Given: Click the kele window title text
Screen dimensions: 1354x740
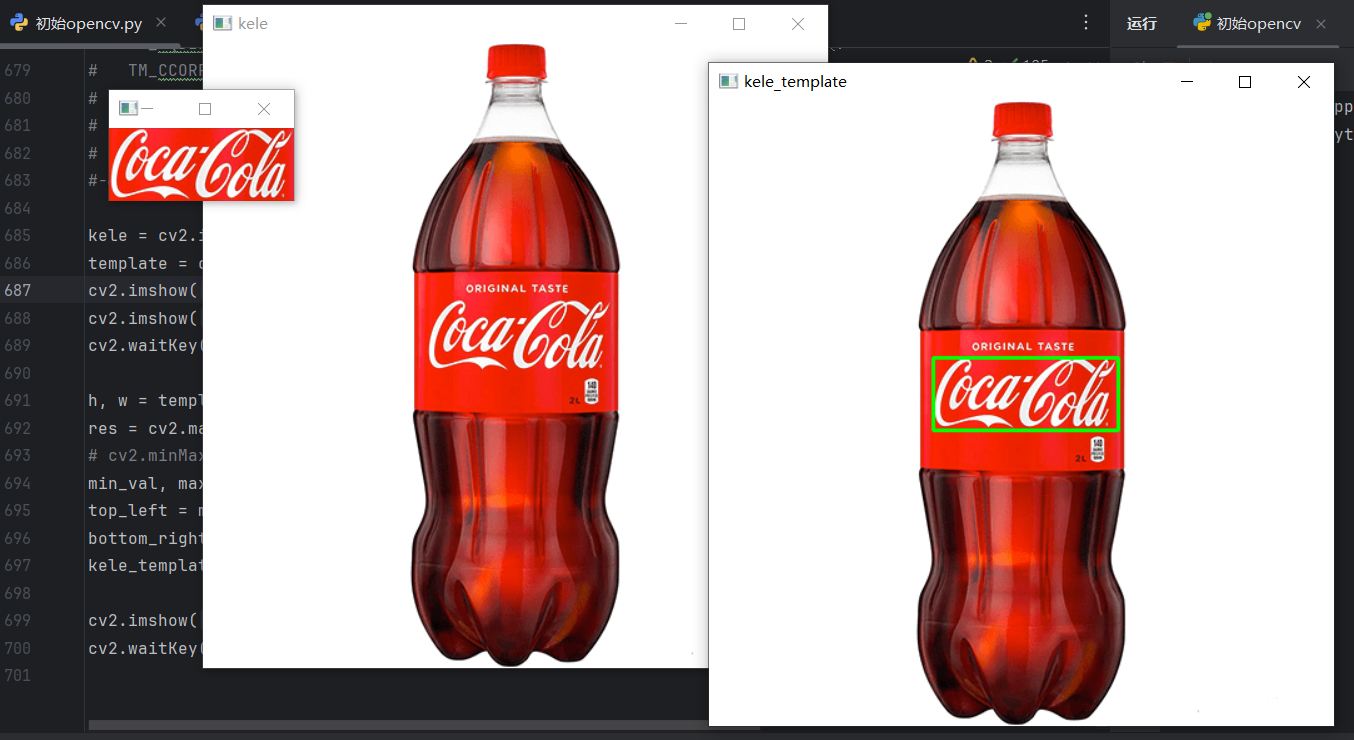Looking at the screenshot, I should pos(253,24).
